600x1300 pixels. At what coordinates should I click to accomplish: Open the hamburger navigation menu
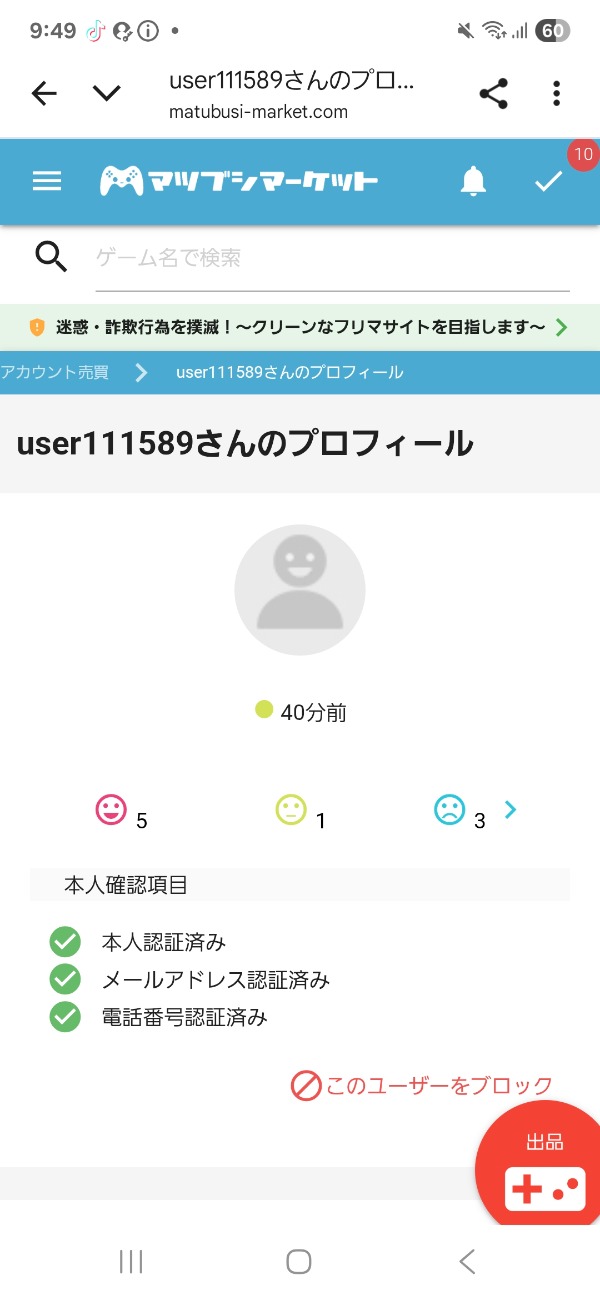click(x=47, y=181)
